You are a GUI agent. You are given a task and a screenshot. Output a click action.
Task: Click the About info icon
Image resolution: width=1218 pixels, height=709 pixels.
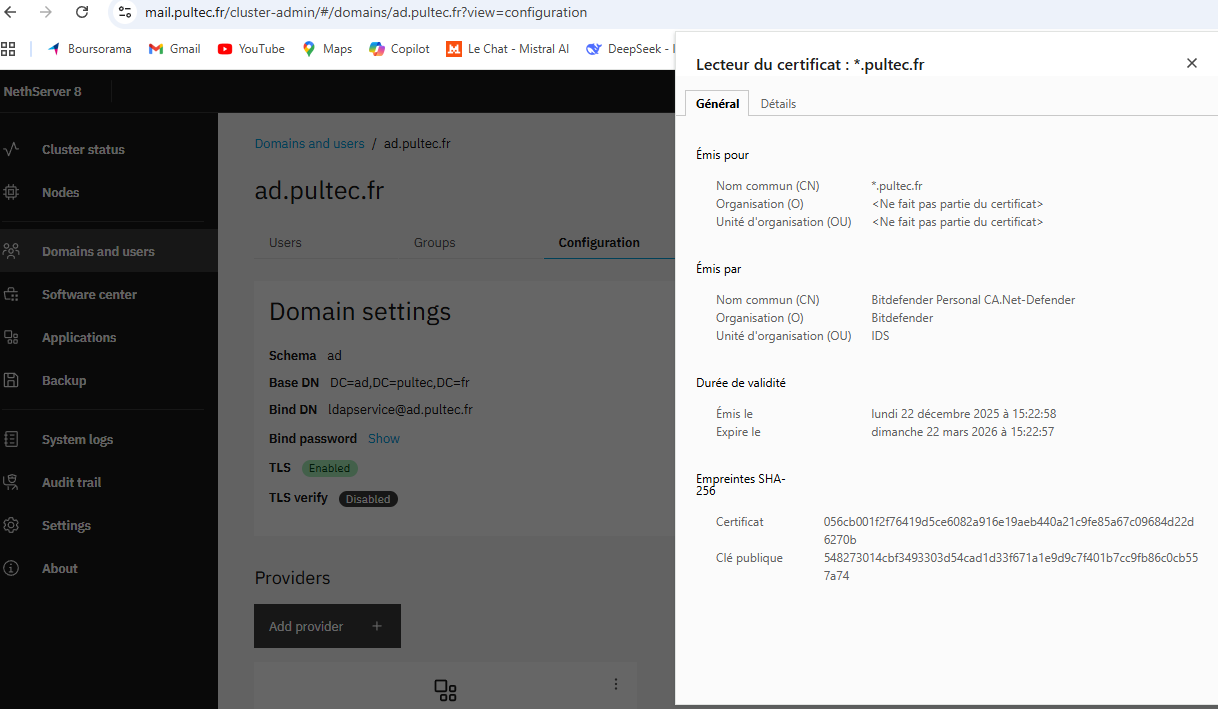click(11, 568)
